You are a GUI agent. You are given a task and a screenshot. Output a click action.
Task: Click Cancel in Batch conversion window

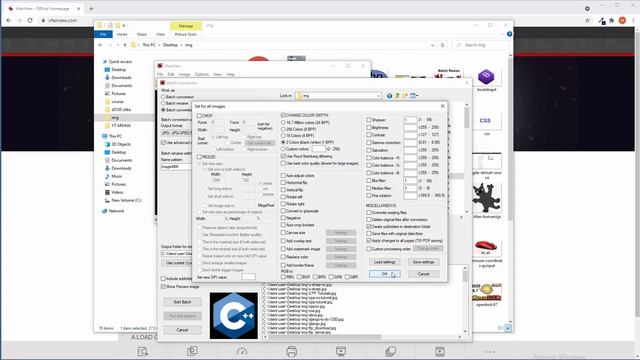pos(182,330)
